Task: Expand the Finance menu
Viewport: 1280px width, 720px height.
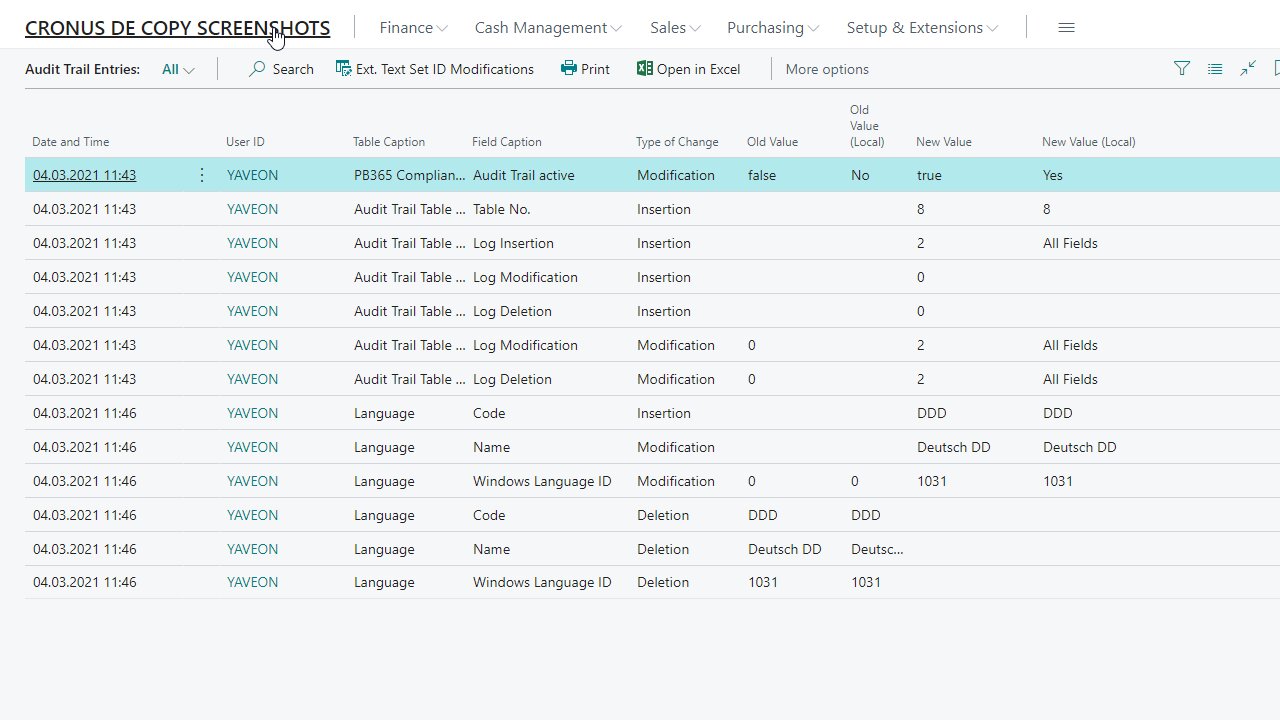Action: (413, 28)
